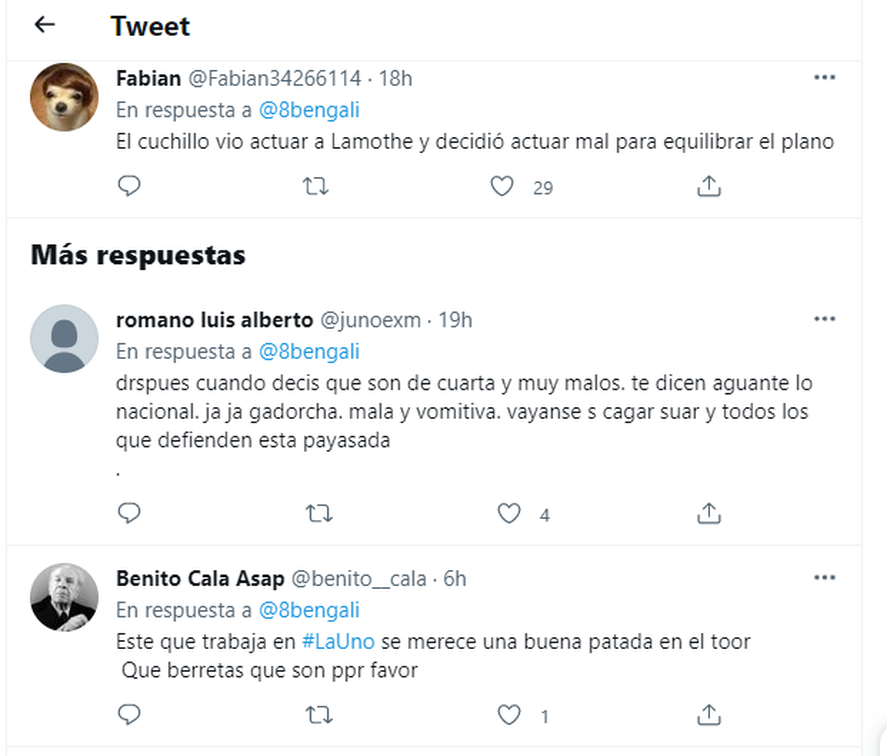Go back using the arrow icon
This screenshot has width=887, height=756.
pos(44,25)
